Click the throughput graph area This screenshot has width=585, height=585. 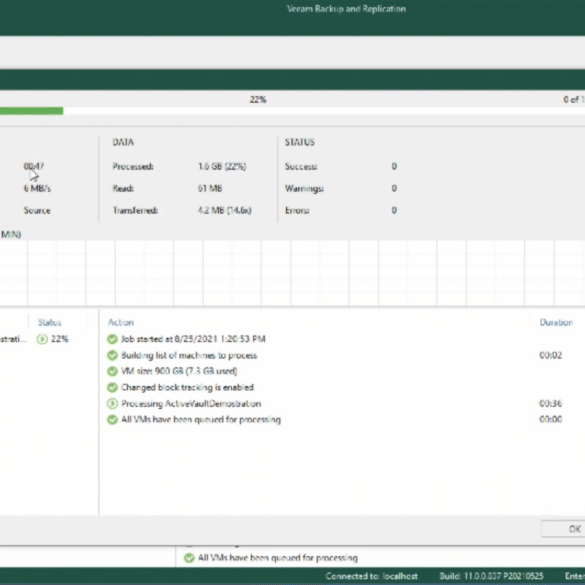(292, 273)
